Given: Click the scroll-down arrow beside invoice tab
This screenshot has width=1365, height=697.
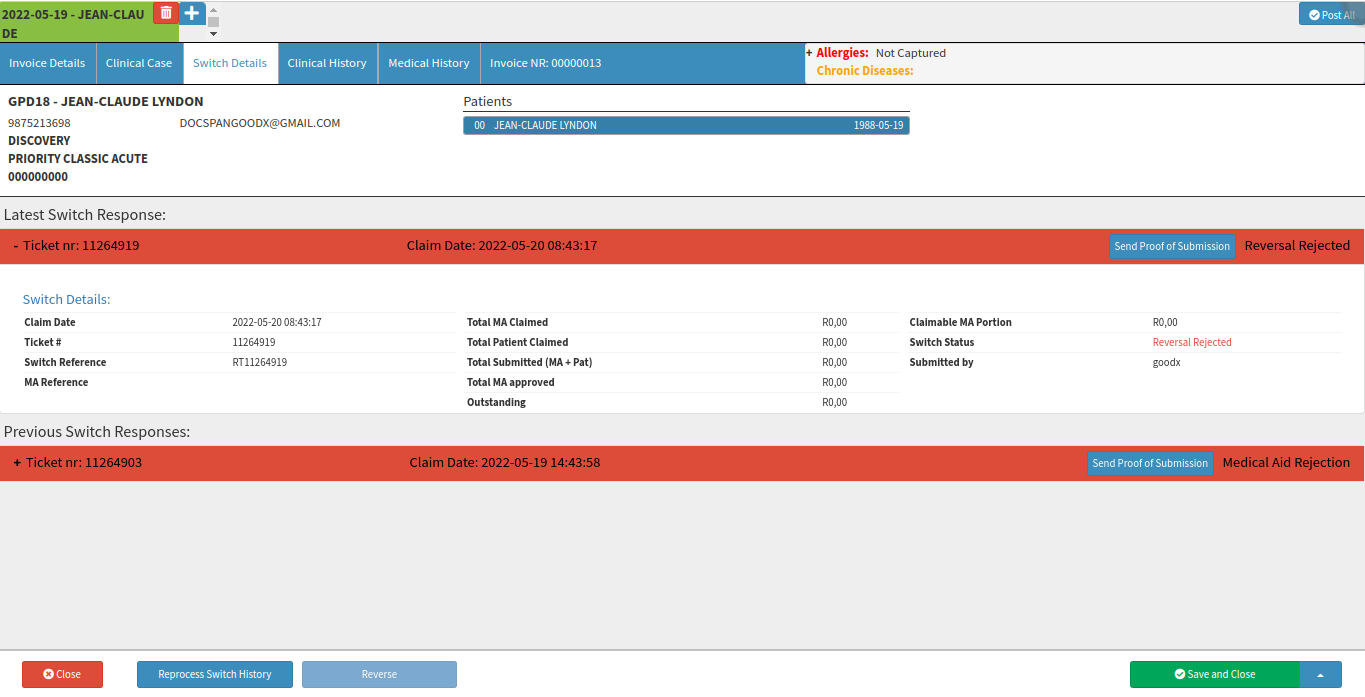Looking at the screenshot, I should click(x=213, y=34).
